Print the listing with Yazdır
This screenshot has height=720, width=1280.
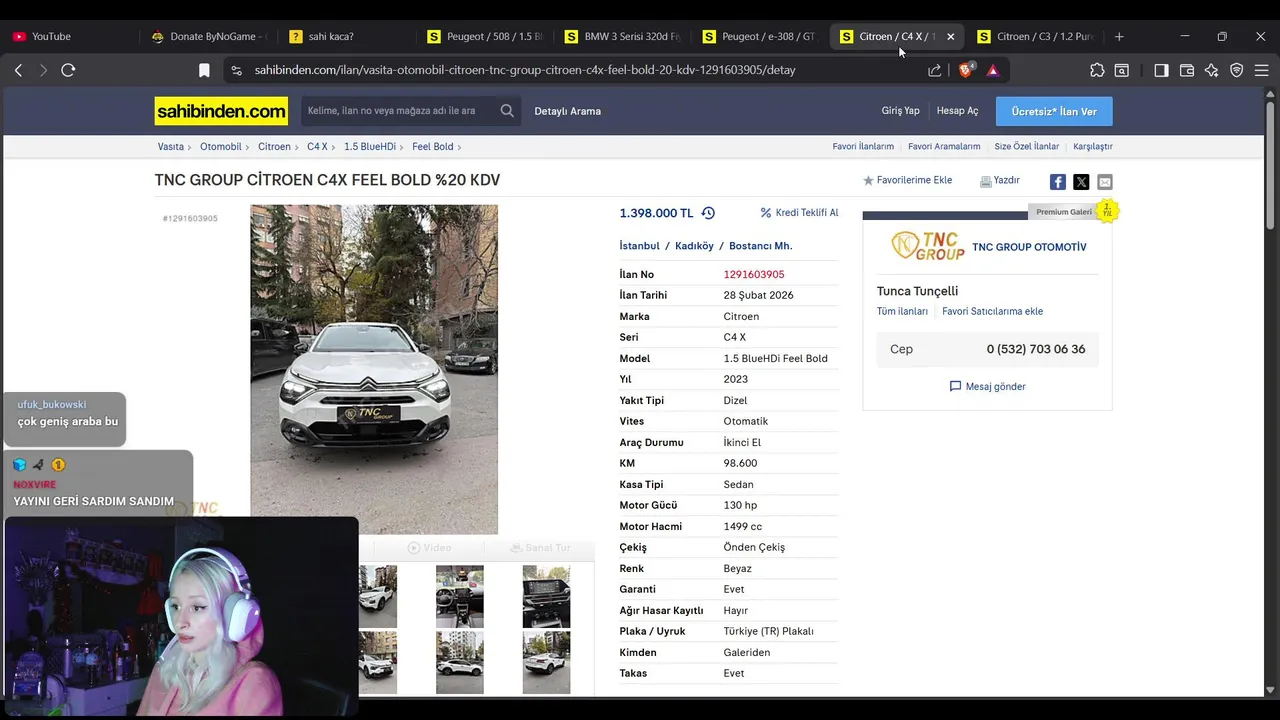1000,181
